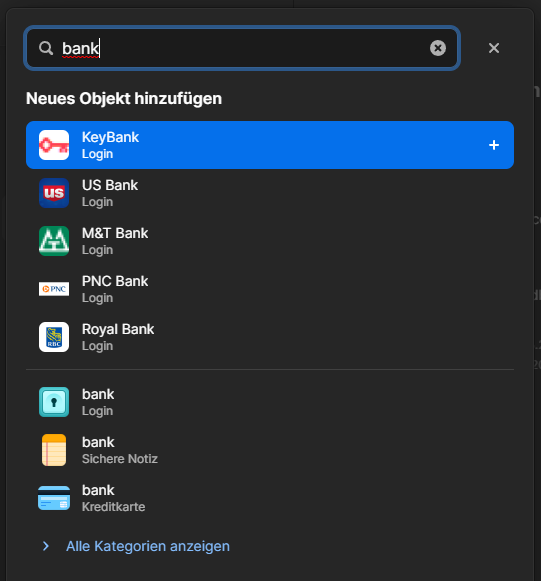This screenshot has height=581, width=541.
Task: Choose the PNC Bank logo icon
Action: pos(54,289)
